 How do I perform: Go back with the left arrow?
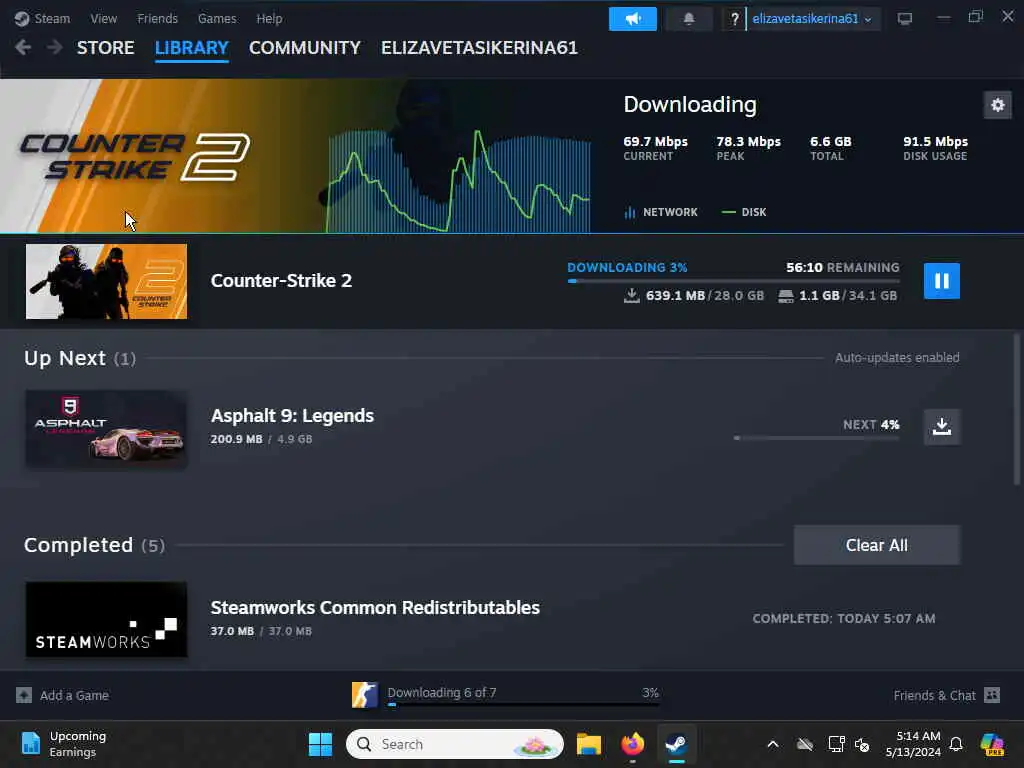click(x=23, y=47)
